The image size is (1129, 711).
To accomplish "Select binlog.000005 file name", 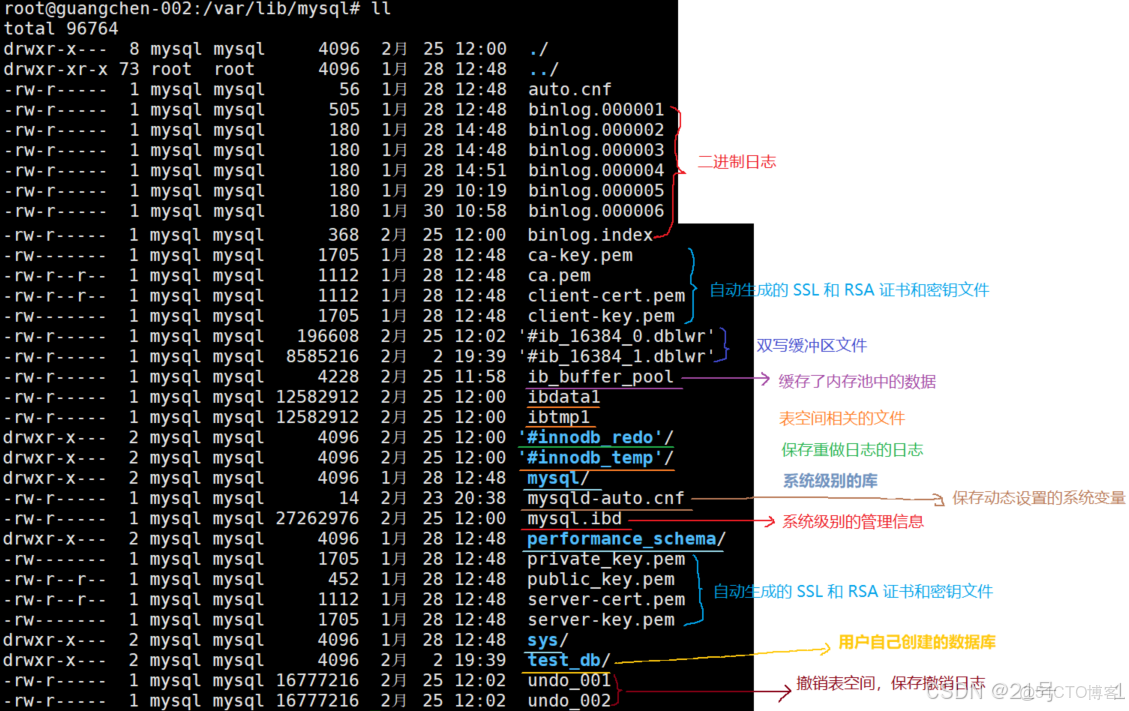I will [595, 190].
